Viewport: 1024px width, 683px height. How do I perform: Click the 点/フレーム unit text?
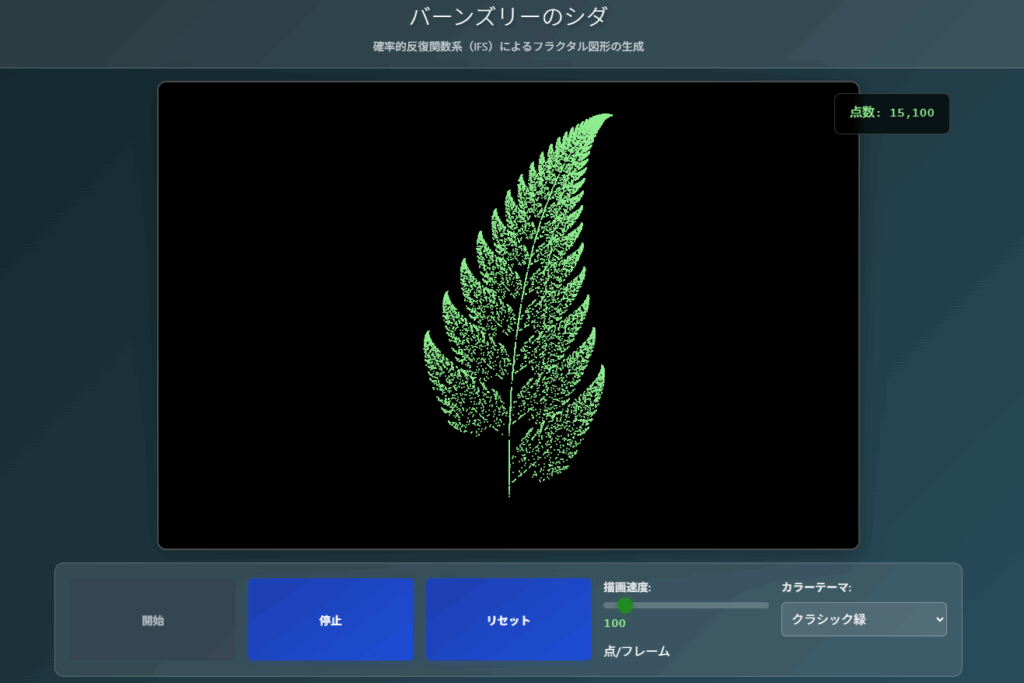click(636, 651)
